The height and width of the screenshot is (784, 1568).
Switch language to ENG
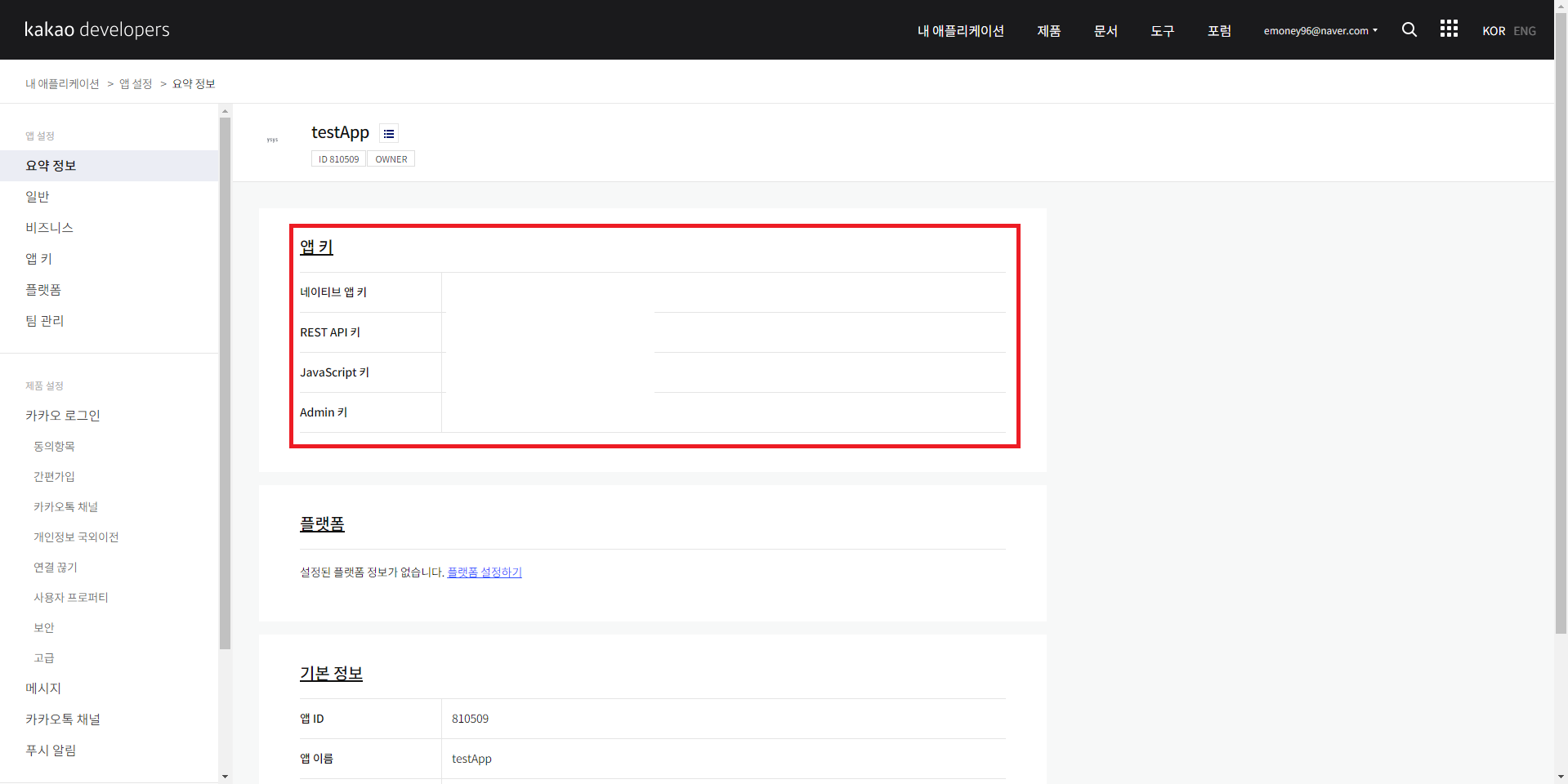point(1525,31)
